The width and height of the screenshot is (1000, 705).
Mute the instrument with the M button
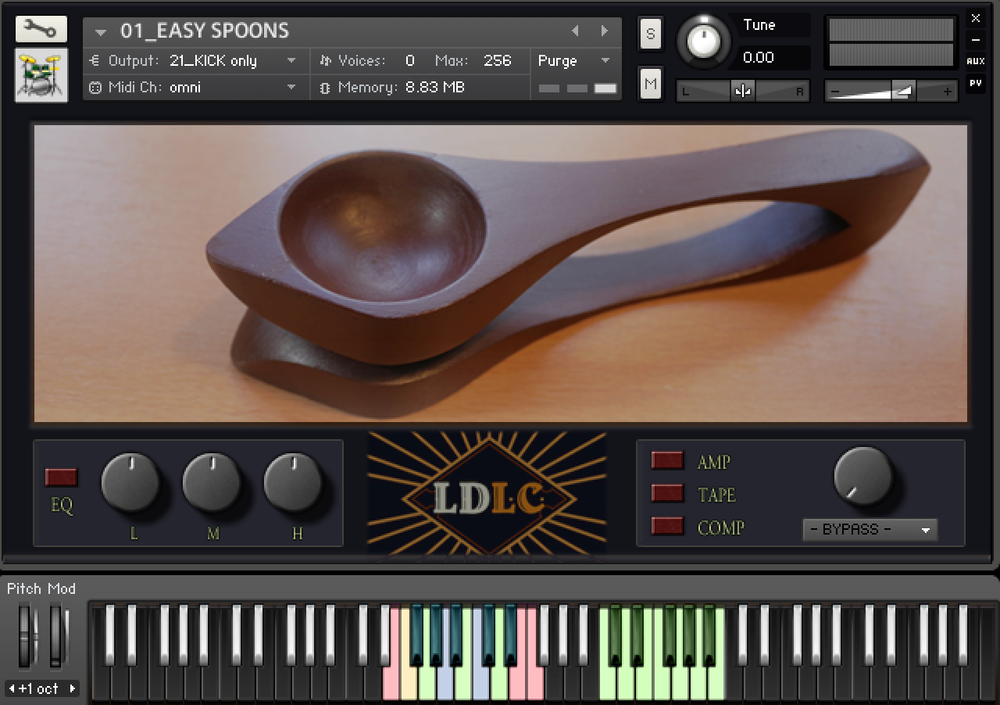click(x=650, y=83)
